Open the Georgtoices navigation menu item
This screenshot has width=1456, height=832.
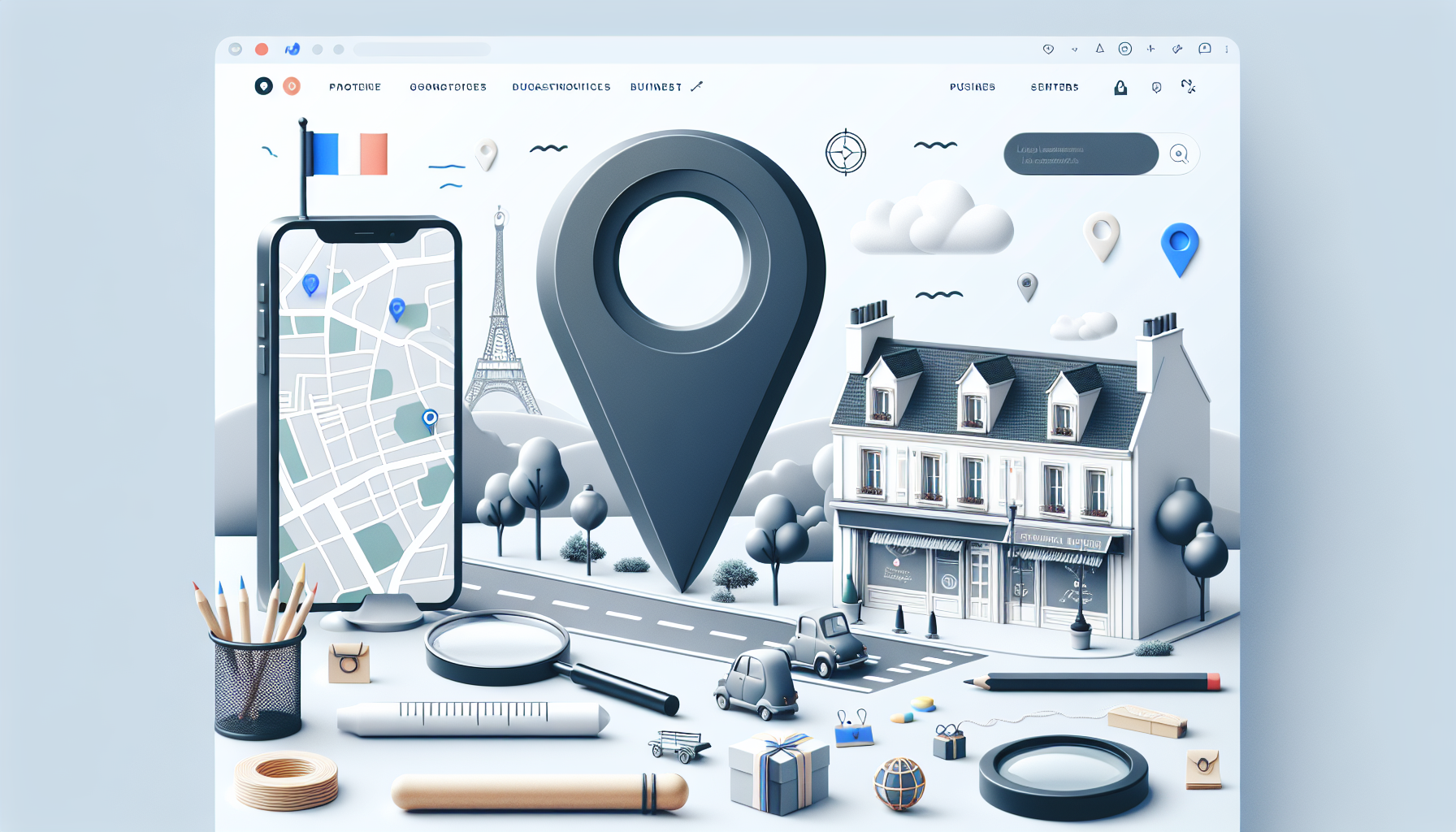point(449,86)
